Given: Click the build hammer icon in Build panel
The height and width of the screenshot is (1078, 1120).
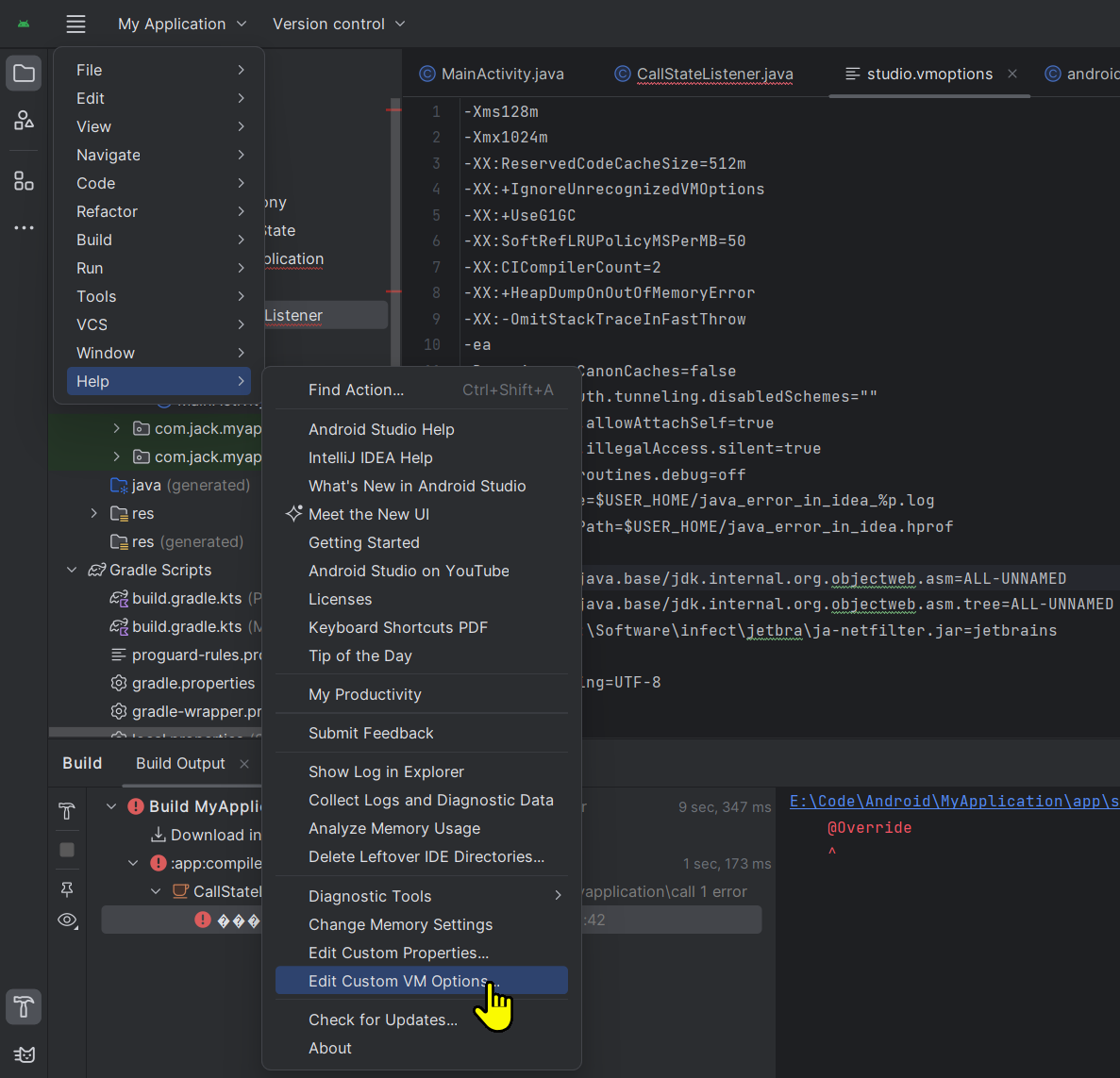Looking at the screenshot, I should pos(66,811).
